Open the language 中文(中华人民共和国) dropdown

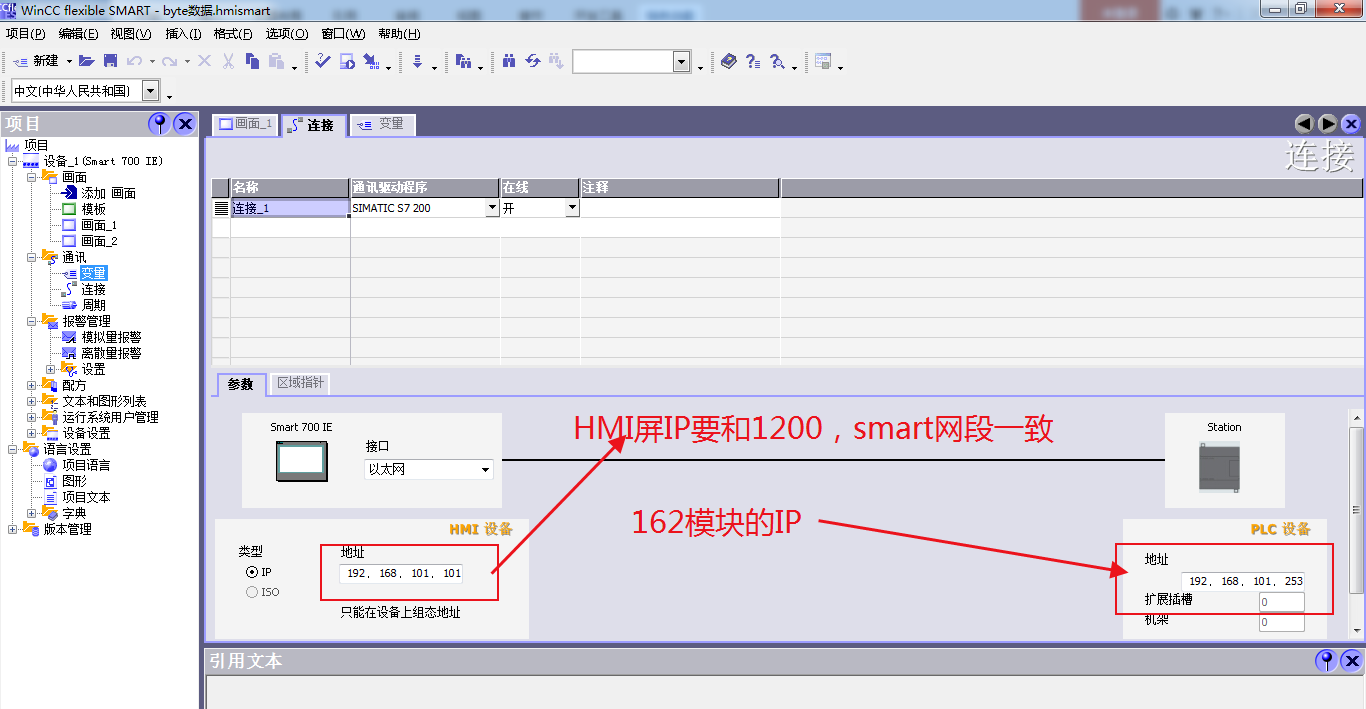pos(150,91)
